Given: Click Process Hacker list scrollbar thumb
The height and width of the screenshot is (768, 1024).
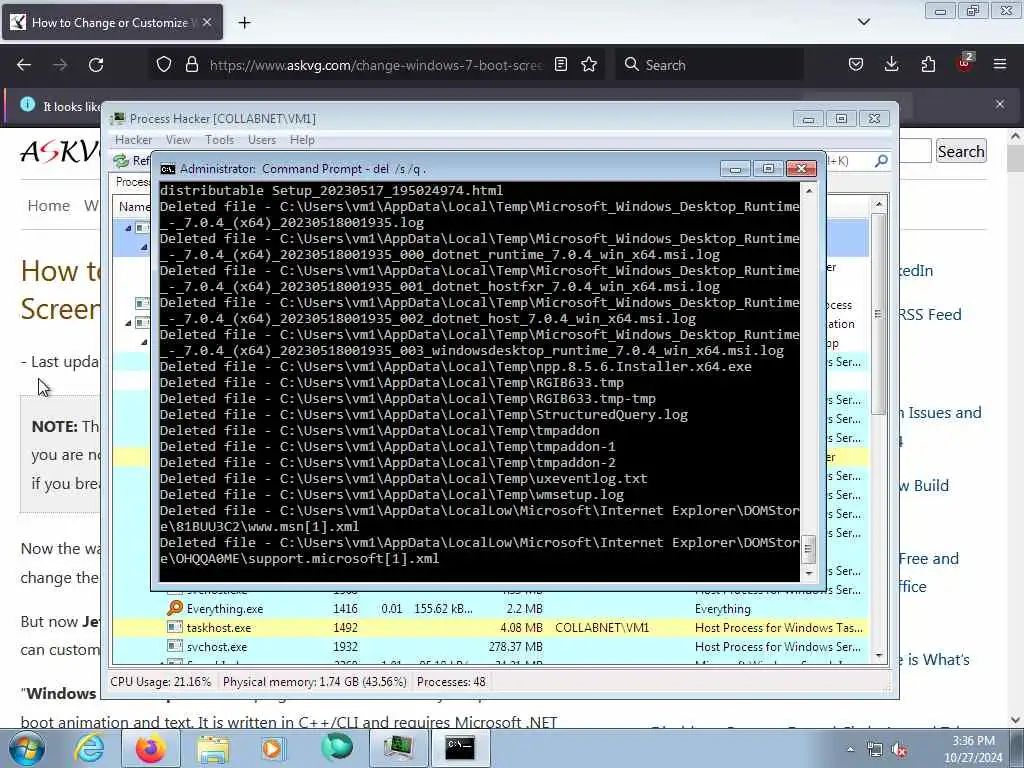Looking at the screenshot, I should coord(878,313).
